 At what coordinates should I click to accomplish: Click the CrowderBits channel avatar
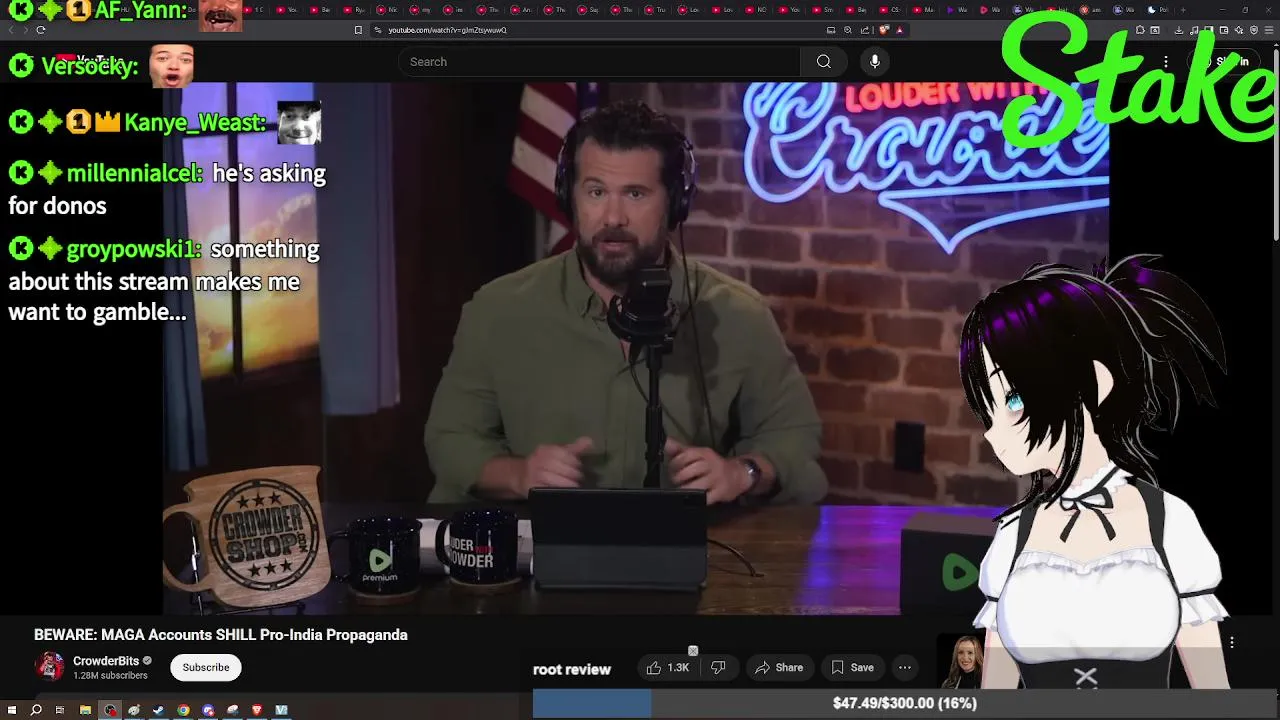pos(49,667)
